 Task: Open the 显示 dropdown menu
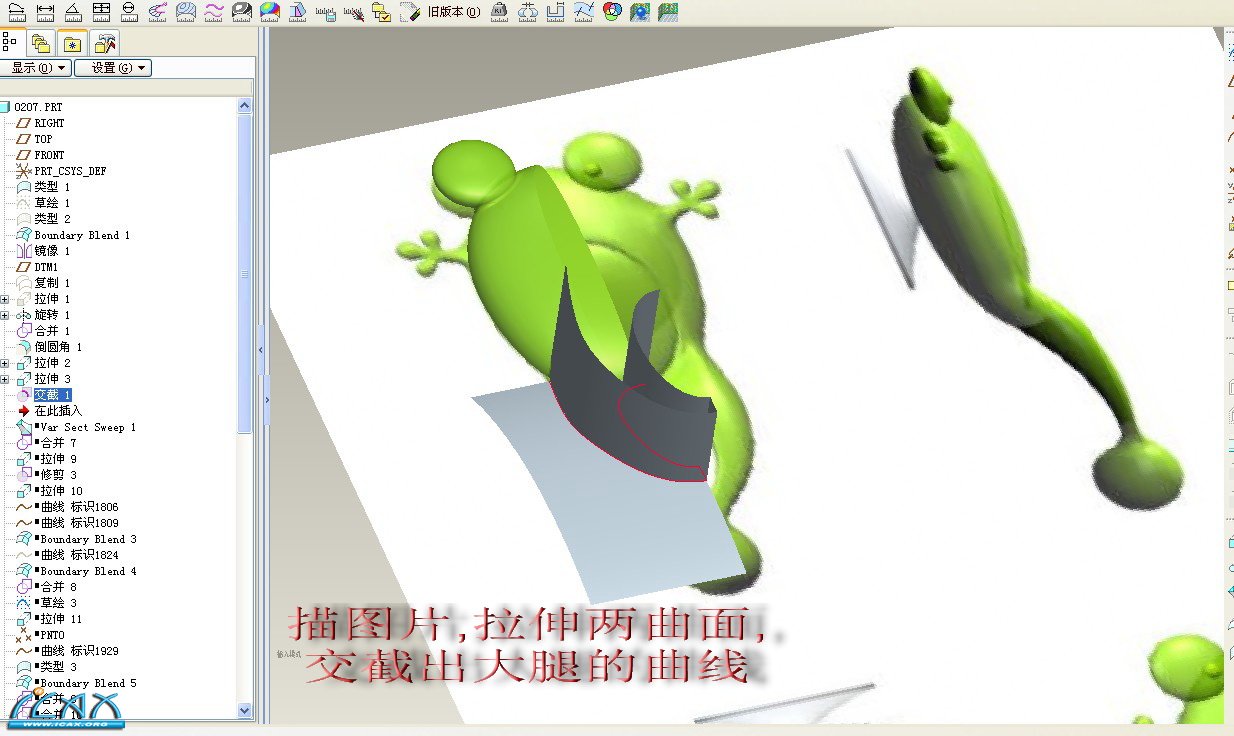pos(36,68)
